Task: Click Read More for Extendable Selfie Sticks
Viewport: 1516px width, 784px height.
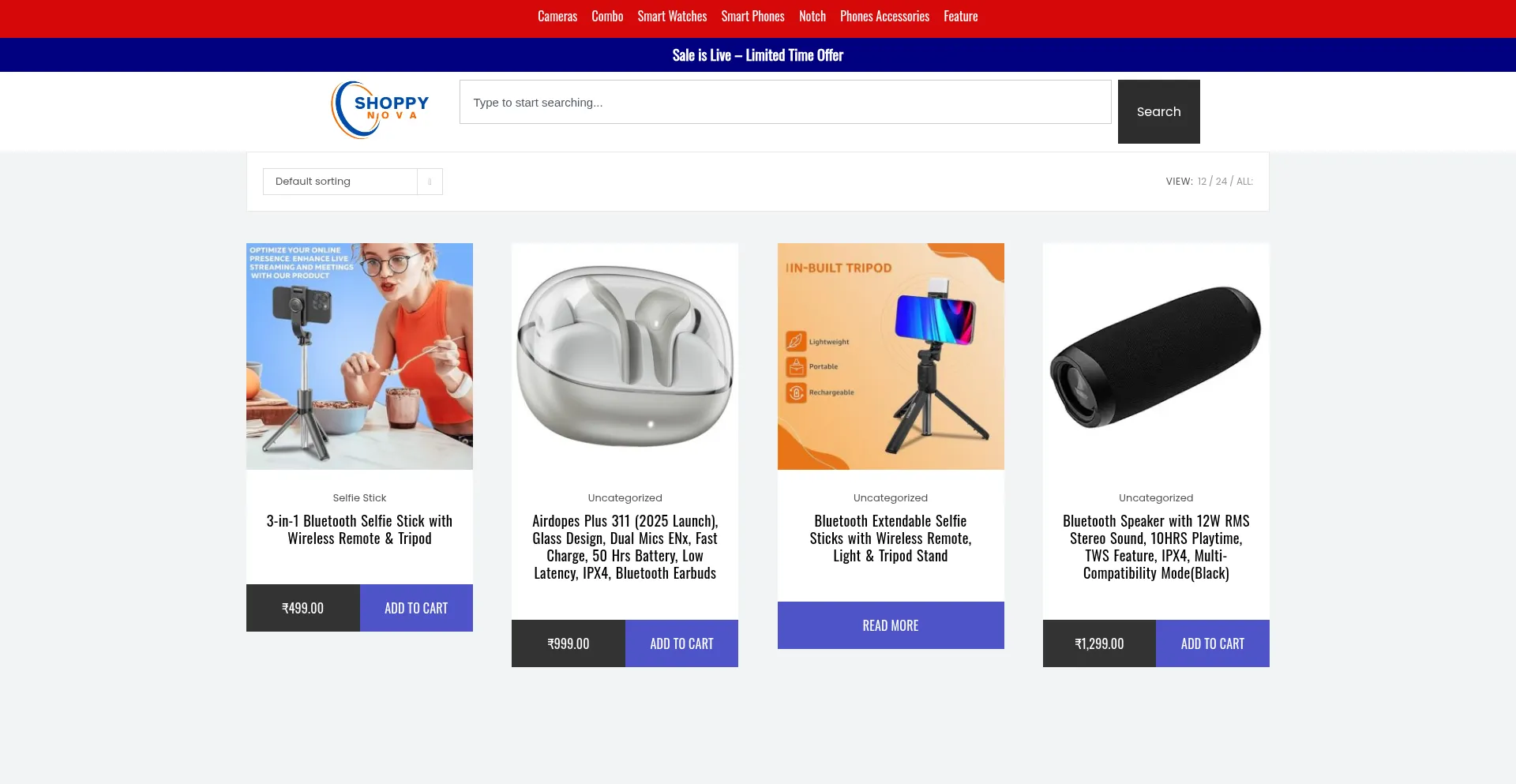Action: 891,625
